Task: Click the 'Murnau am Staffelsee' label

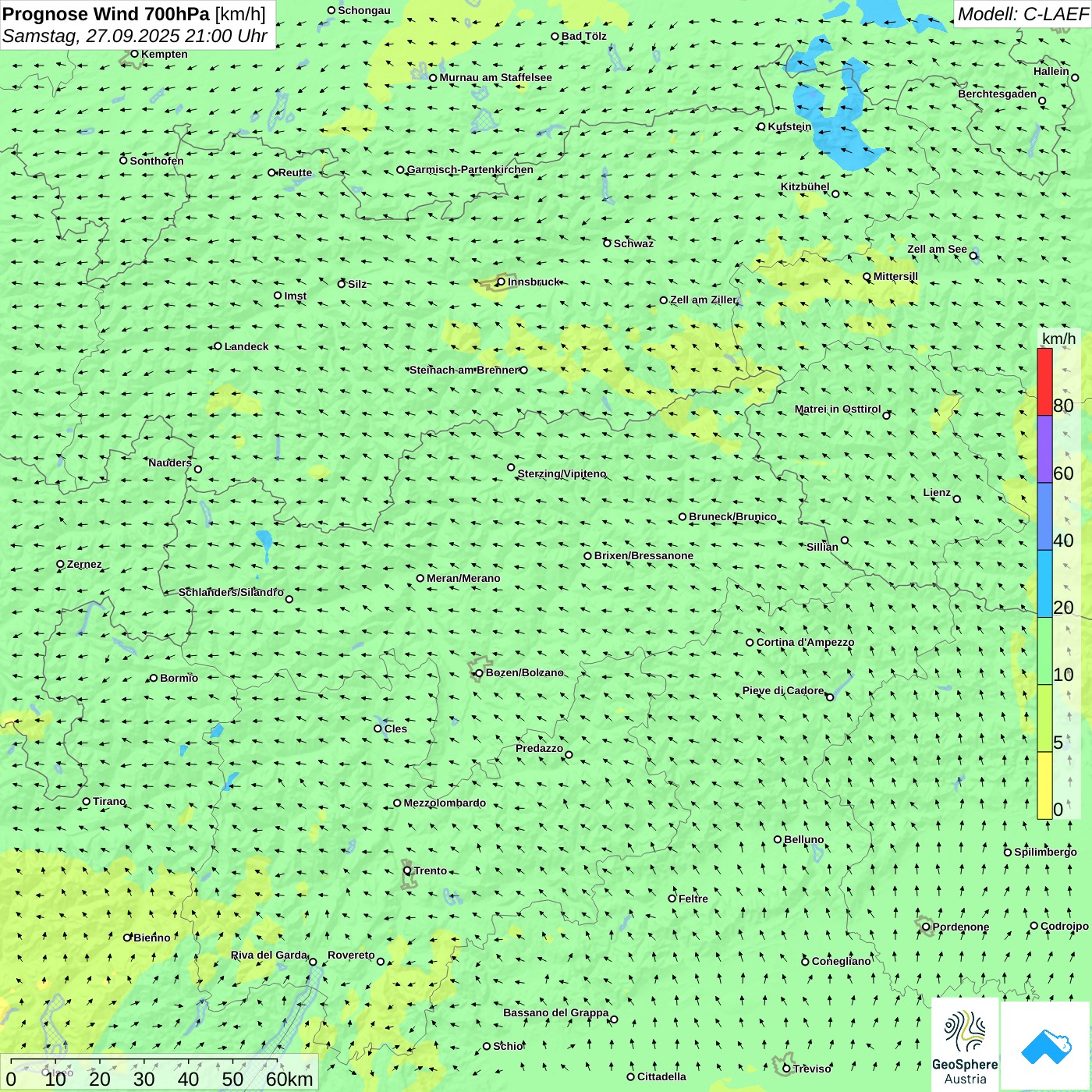Action: point(495,77)
